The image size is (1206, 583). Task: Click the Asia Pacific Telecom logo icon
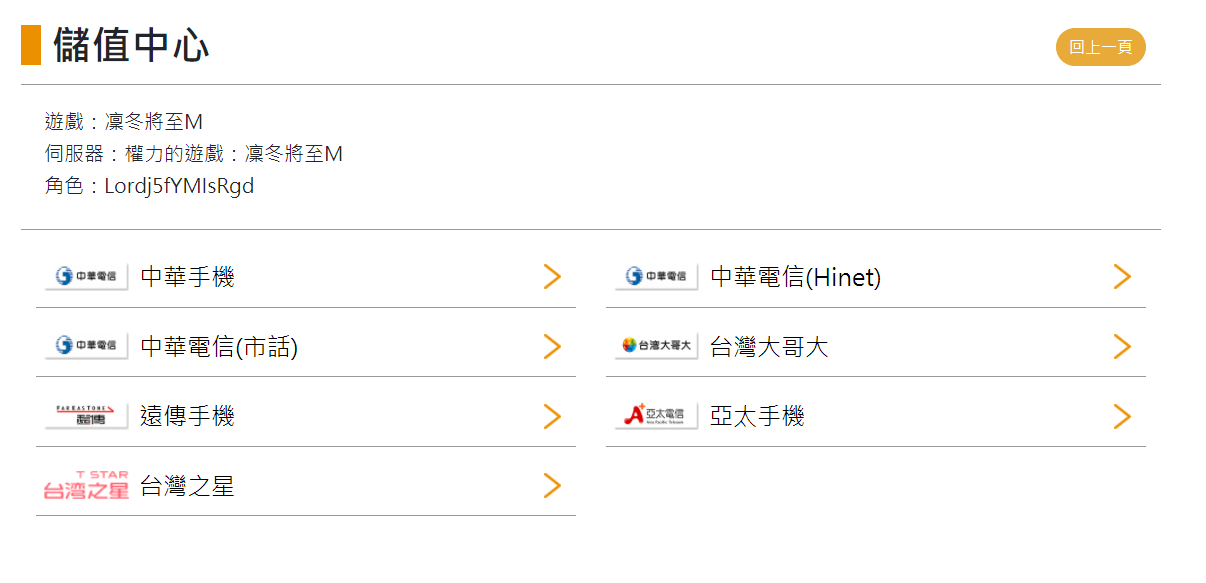[x=656, y=416]
